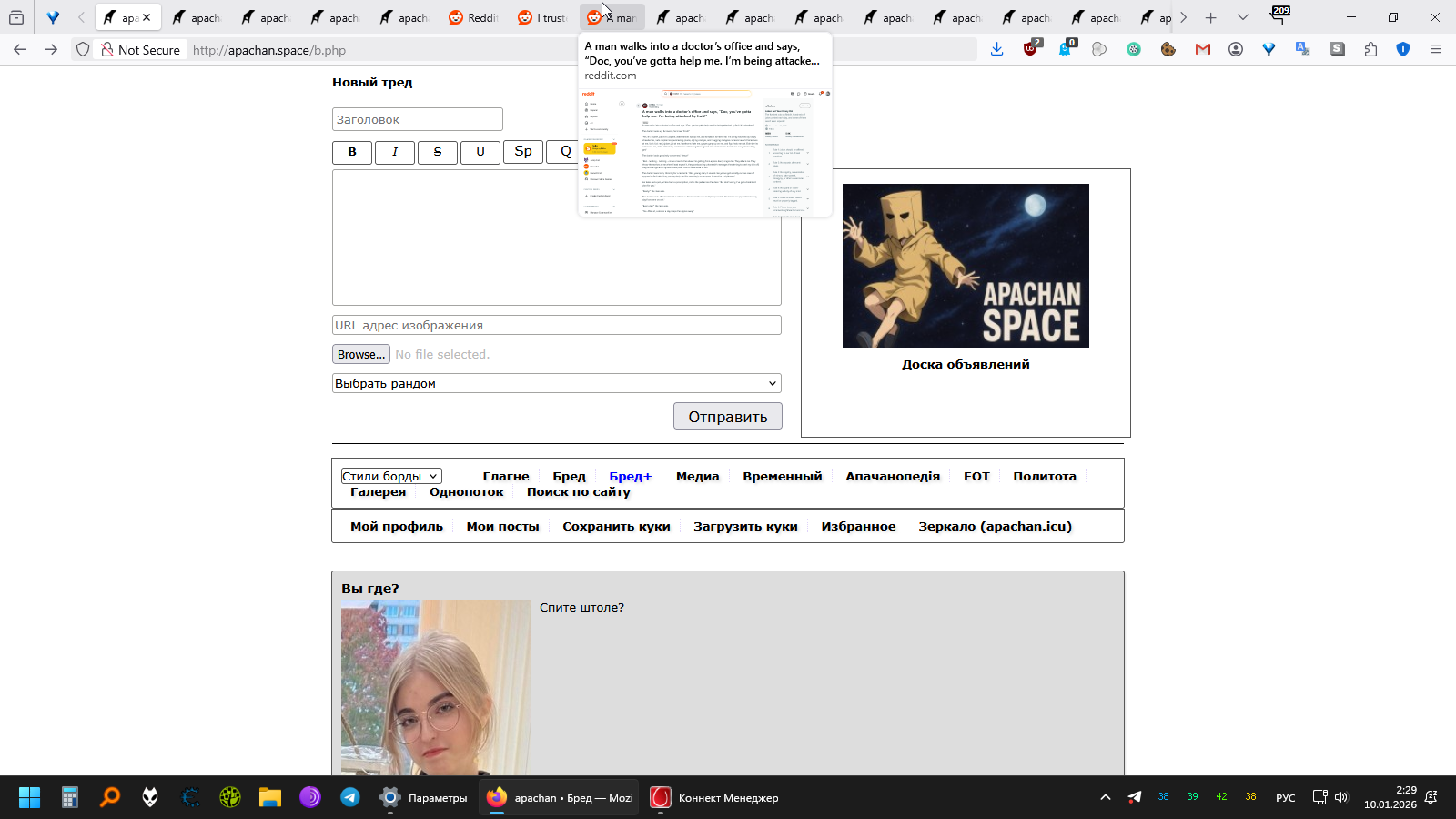
Task: Open the Extensions puzzle-piece menu
Action: 1370,49
